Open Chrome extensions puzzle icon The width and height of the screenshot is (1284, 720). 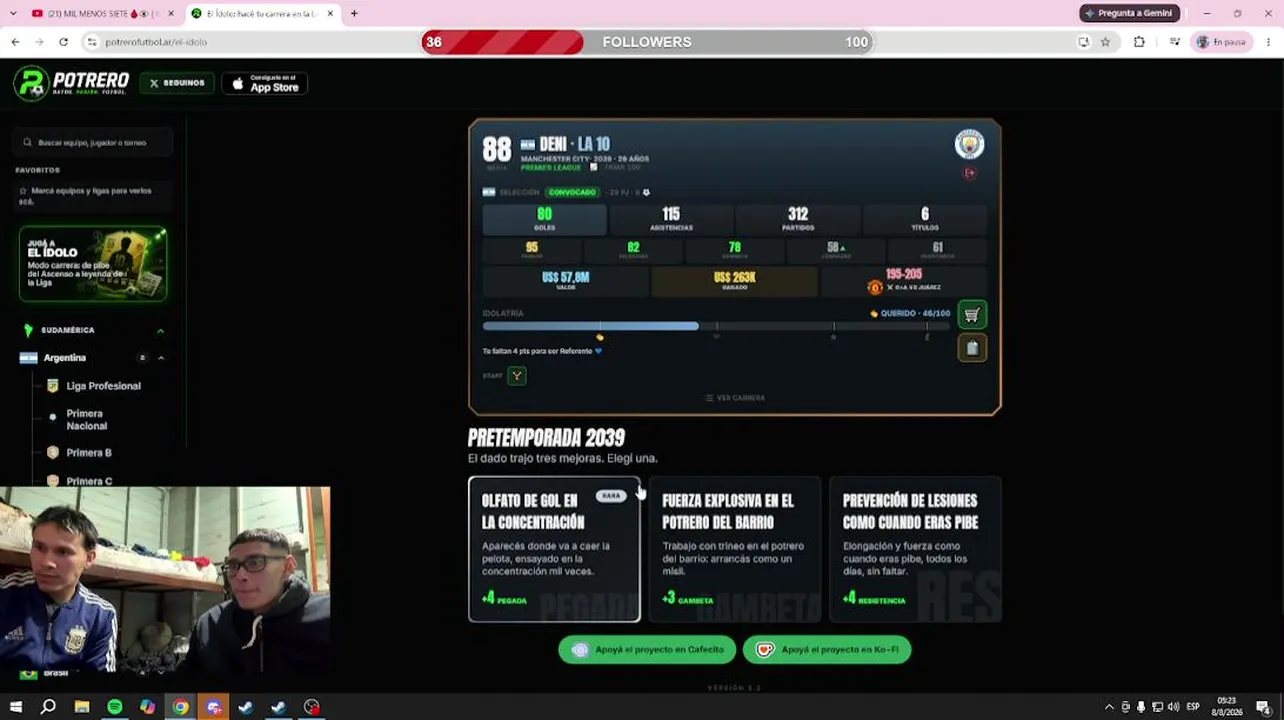[1139, 42]
